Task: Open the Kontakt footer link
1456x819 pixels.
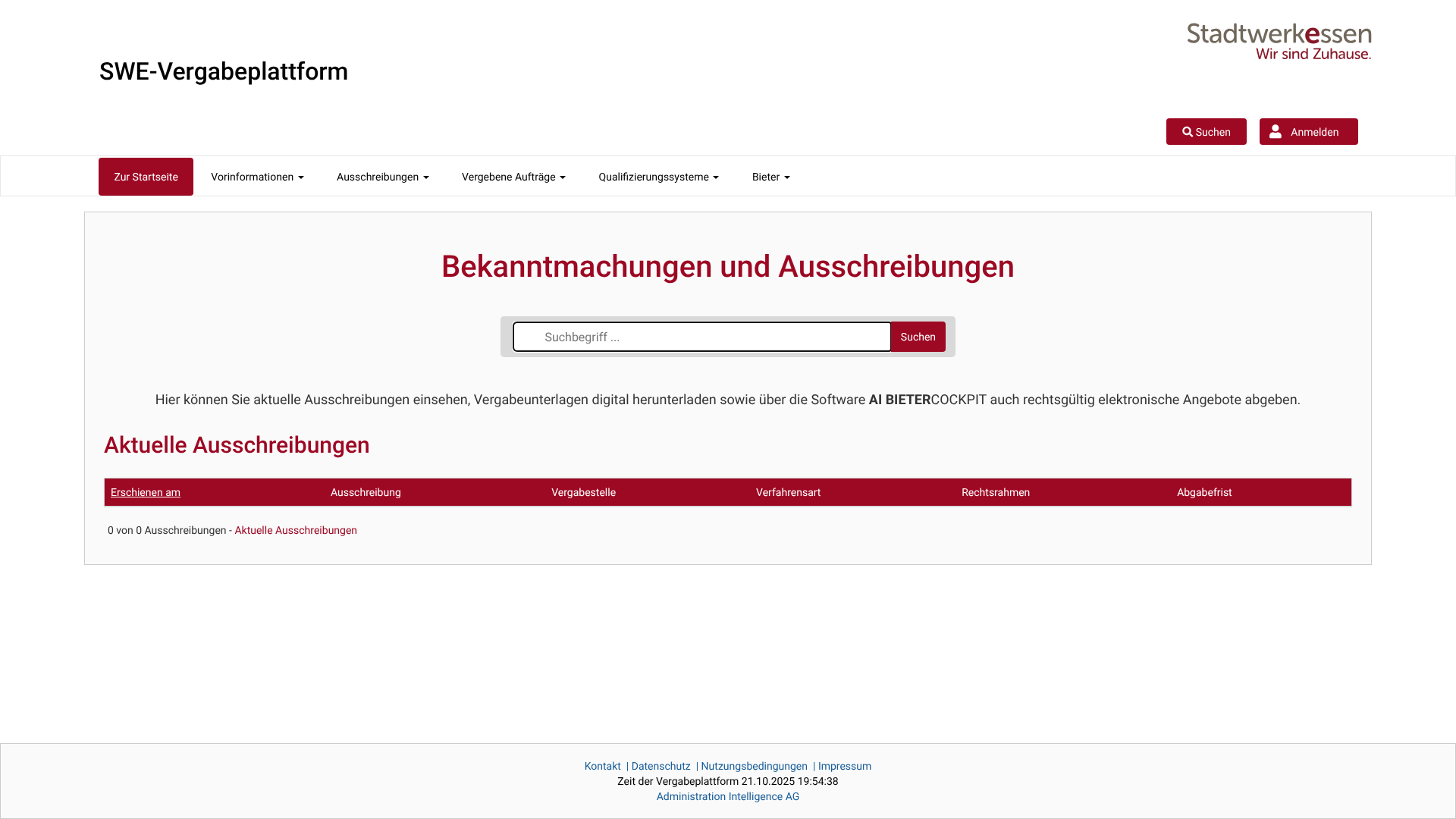Action: [x=602, y=767]
